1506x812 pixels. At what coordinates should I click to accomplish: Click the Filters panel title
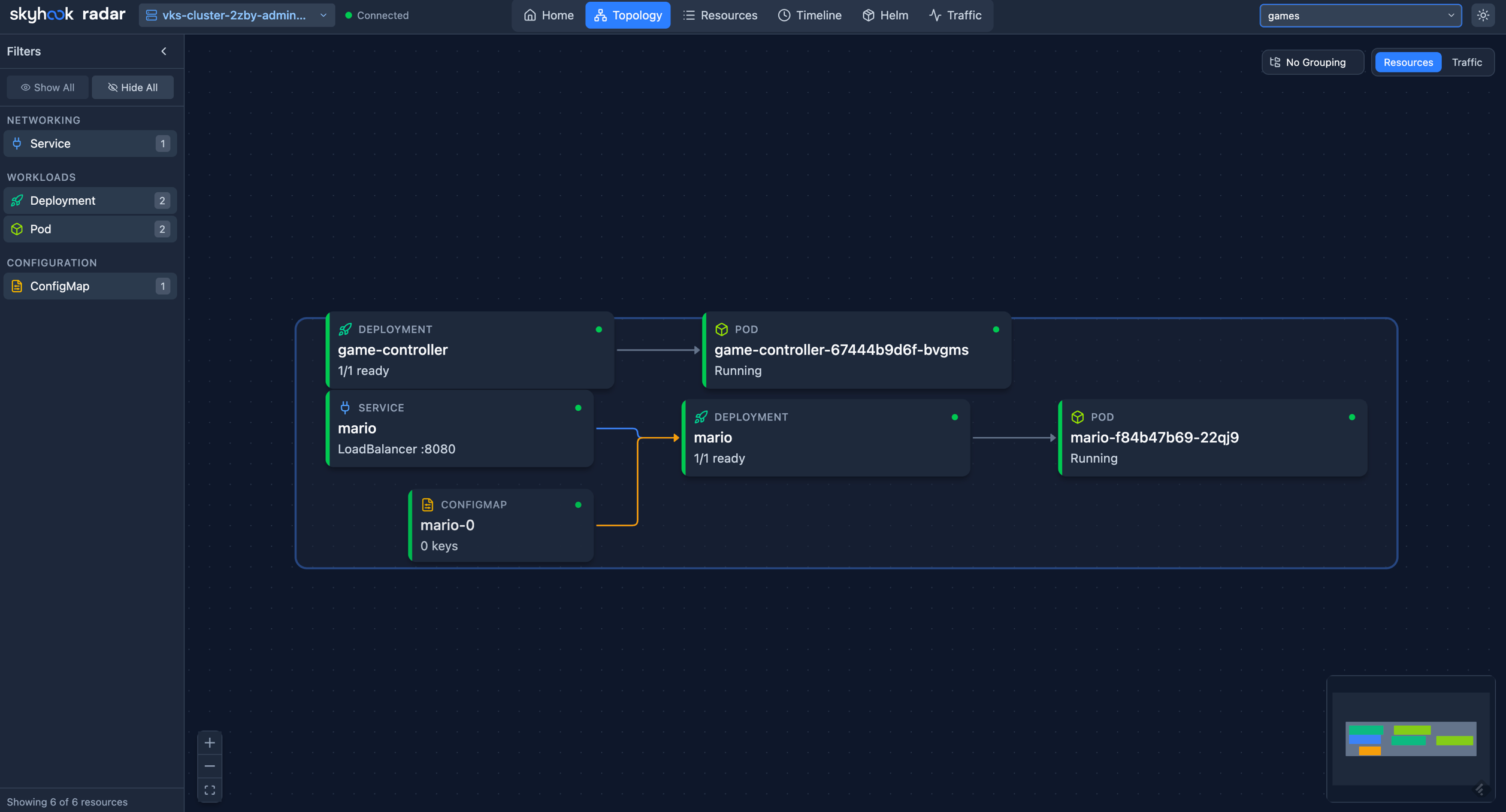point(24,51)
